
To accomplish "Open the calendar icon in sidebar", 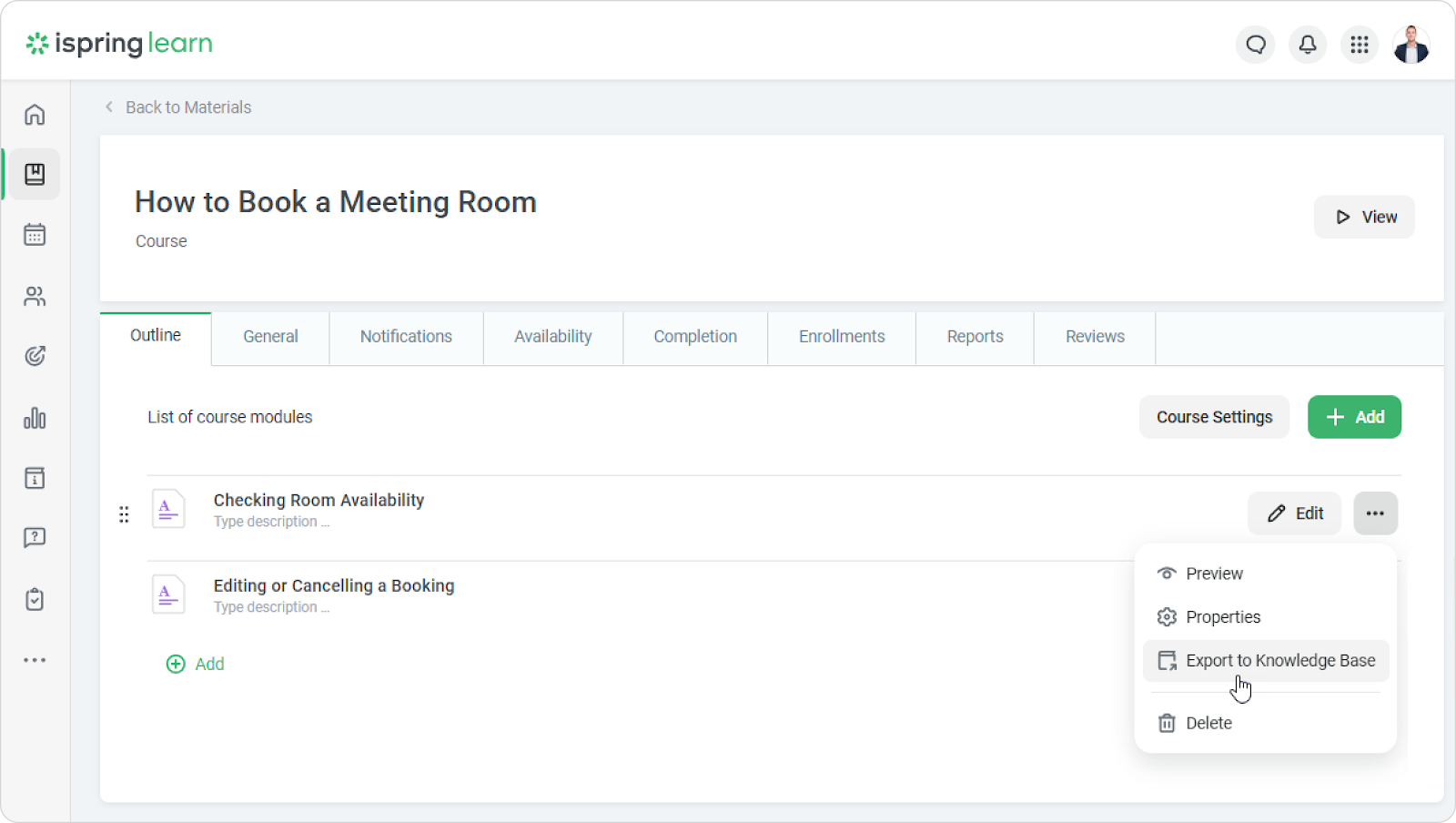I will tap(35, 235).
